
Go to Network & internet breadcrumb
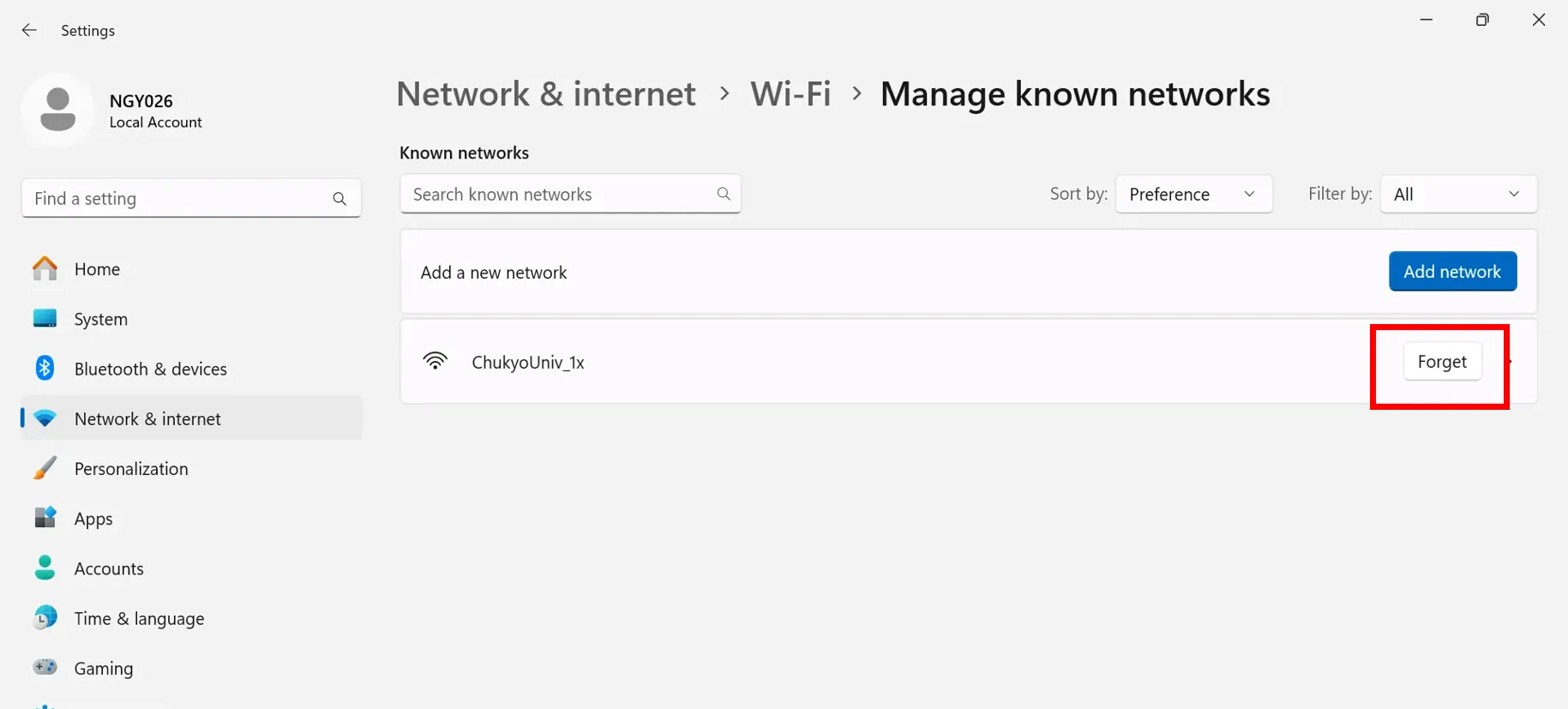click(x=546, y=94)
